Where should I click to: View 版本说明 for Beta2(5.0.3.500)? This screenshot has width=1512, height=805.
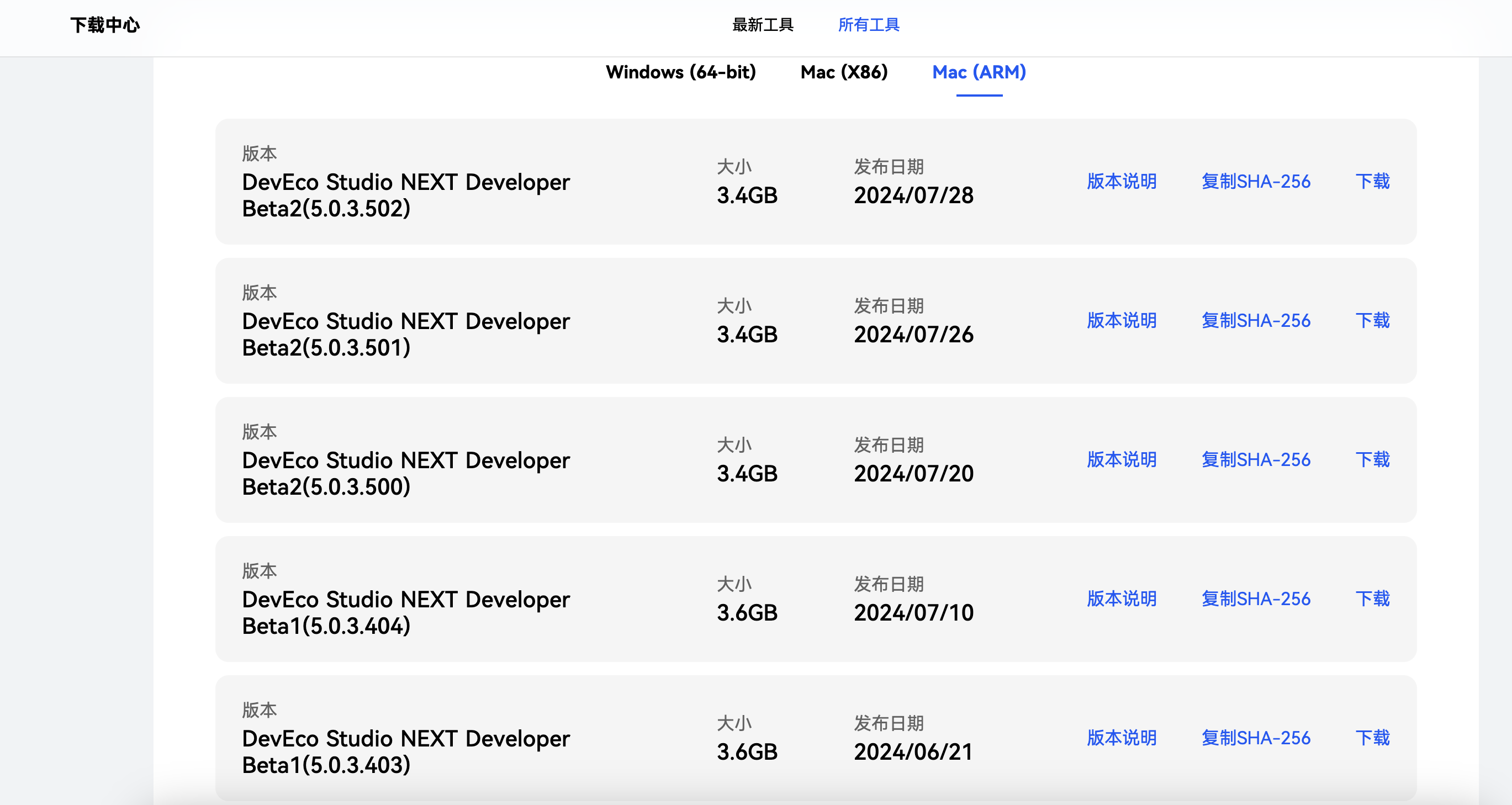tap(1121, 459)
